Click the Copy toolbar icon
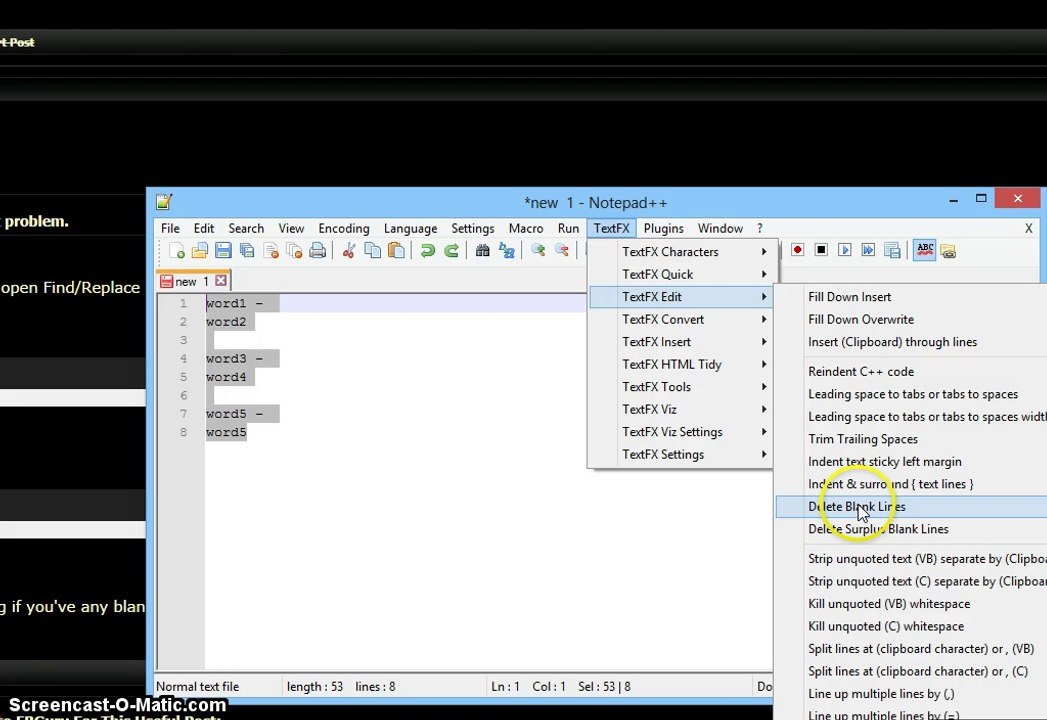This screenshot has height=720, width=1047. (373, 250)
